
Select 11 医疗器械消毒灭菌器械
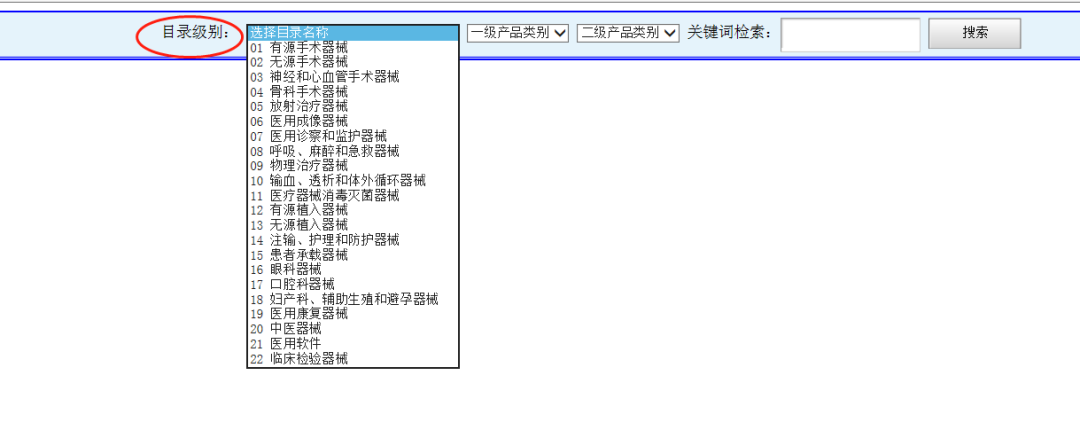pyautogui.click(x=353, y=196)
